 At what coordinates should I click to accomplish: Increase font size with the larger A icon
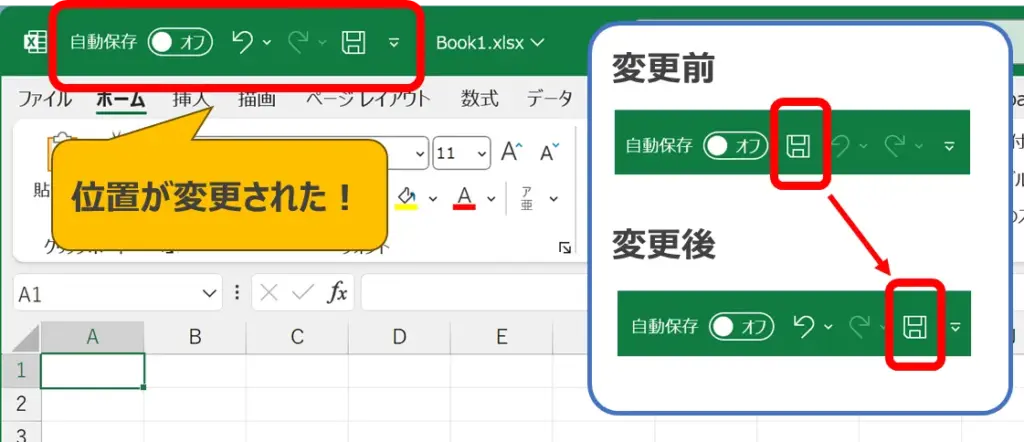511,152
